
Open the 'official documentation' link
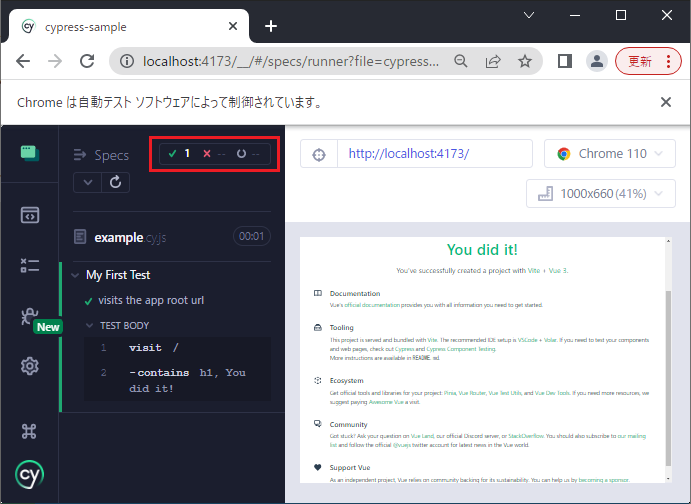(x=372, y=305)
